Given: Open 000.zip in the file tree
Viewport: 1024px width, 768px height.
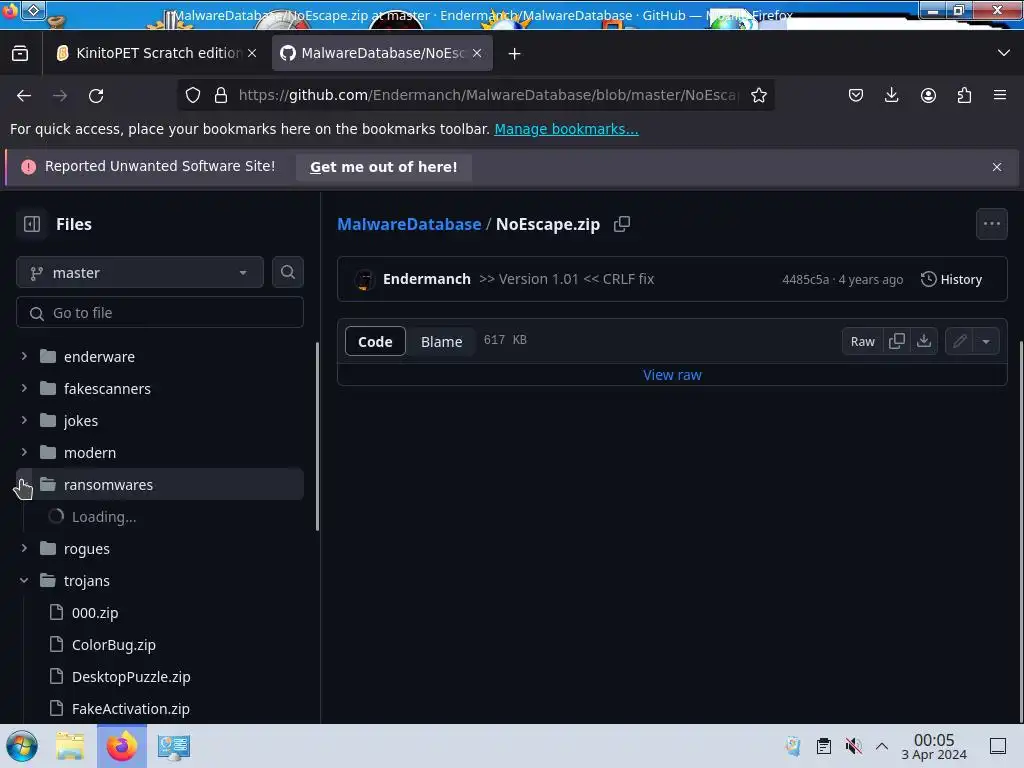Looking at the screenshot, I should [x=95, y=613].
